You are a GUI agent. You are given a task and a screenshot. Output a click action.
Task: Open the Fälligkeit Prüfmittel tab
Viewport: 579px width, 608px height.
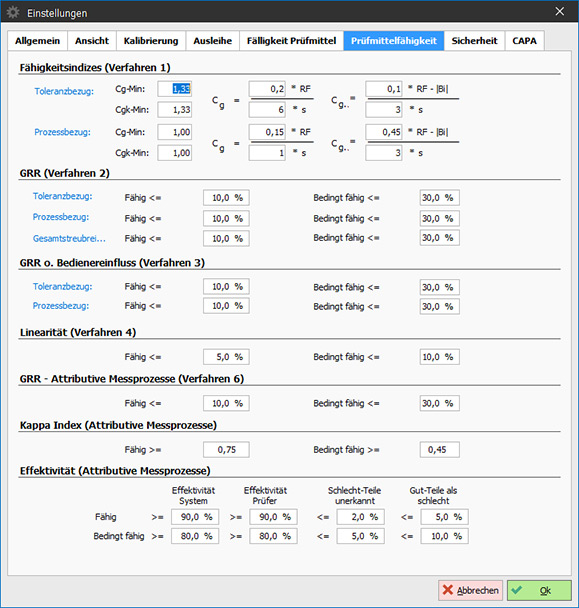[x=291, y=41]
